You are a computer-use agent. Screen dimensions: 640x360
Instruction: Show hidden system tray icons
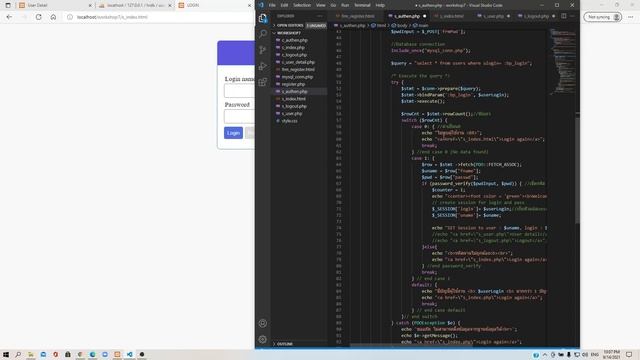point(544,355)
